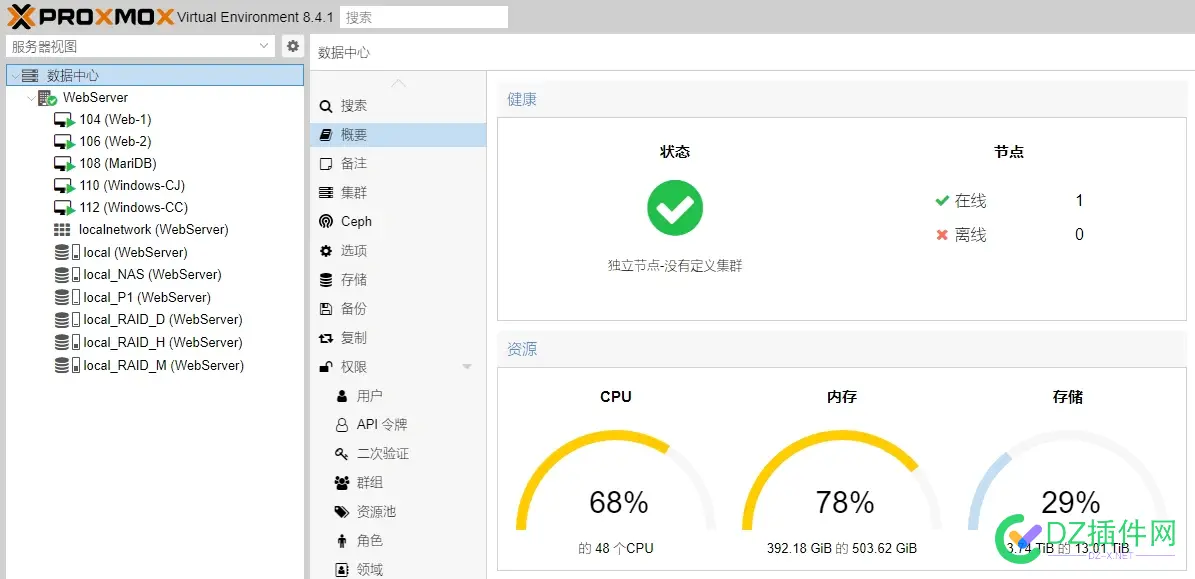The image size is (1195, 579).
Task: Collapse the WebServer node tree
Action: pyautogui.click(x=30, y=98)
